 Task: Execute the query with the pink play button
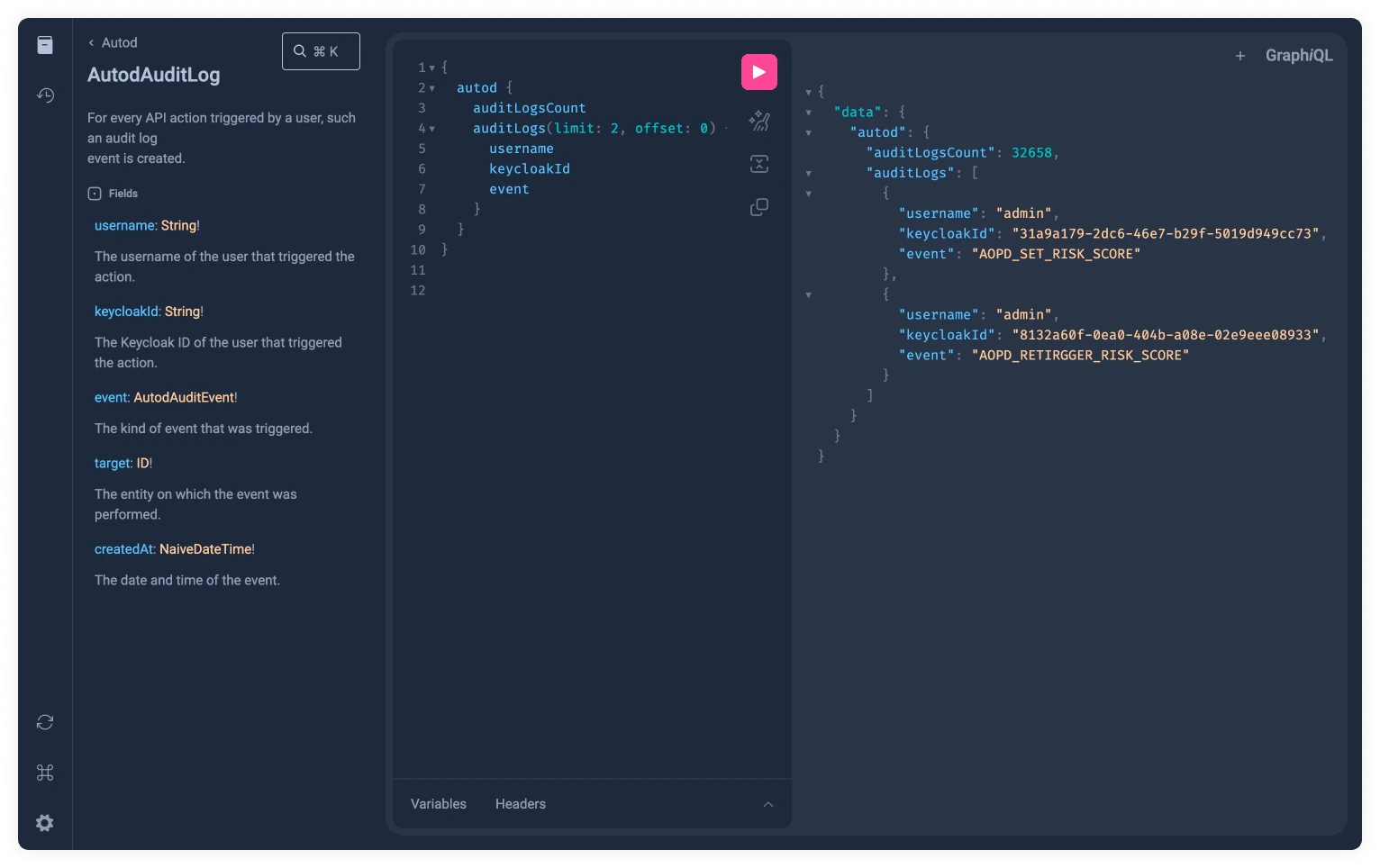tap(758, 71)
